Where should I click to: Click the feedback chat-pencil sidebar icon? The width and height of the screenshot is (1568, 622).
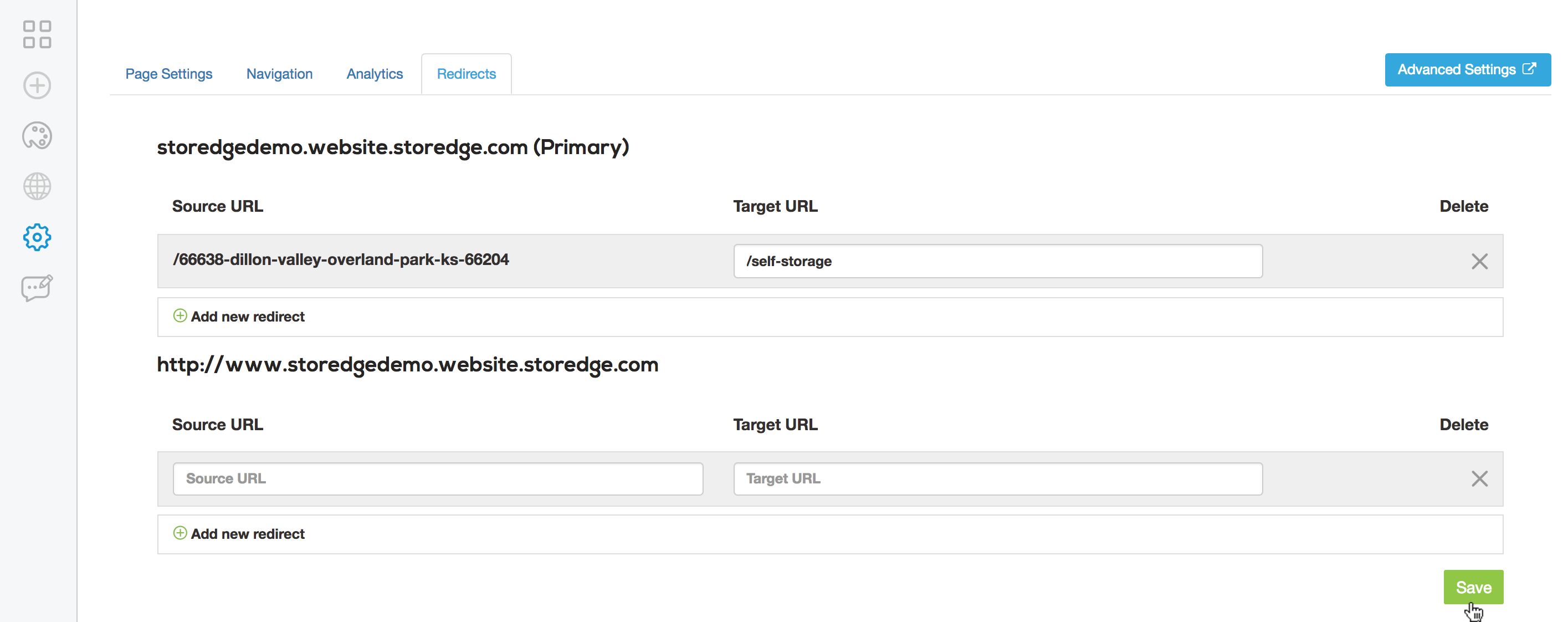pos(37,288)
